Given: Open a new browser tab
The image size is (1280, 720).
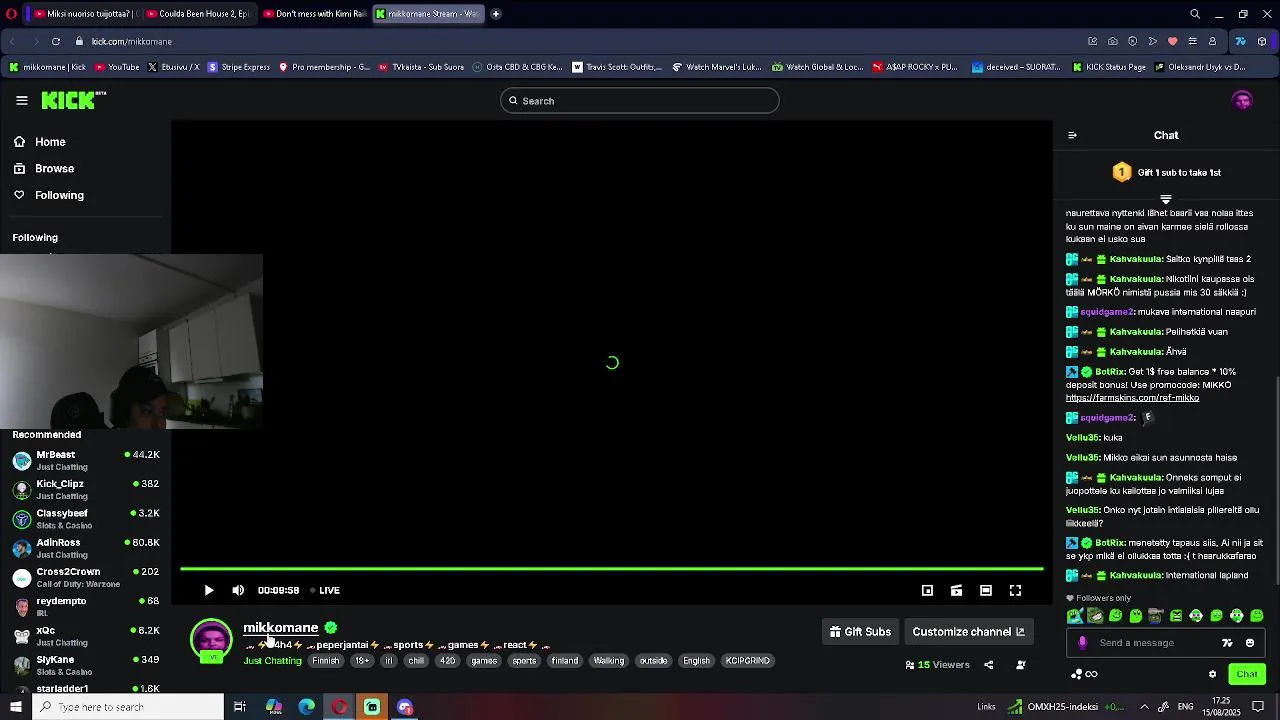Looking at the screenshot, I should coord(496,14).
